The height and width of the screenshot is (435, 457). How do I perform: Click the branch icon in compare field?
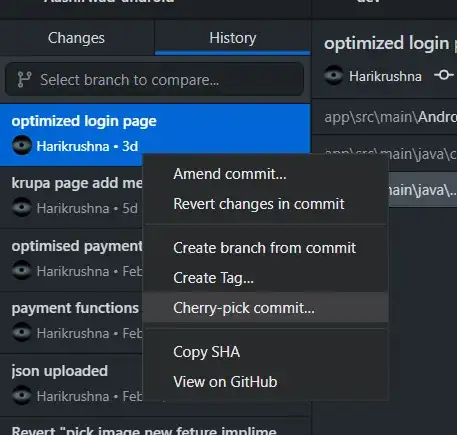[x=24, y=80]
